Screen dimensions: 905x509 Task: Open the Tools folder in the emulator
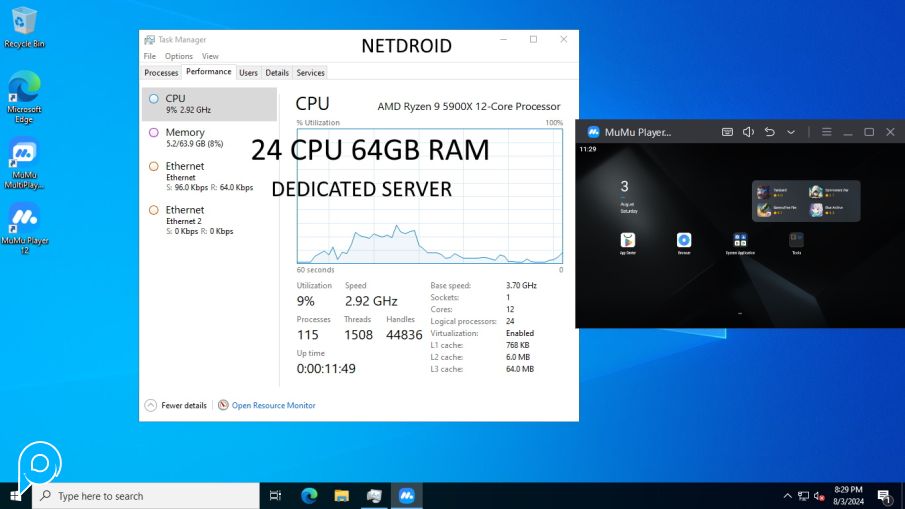(x=796, y=241)
